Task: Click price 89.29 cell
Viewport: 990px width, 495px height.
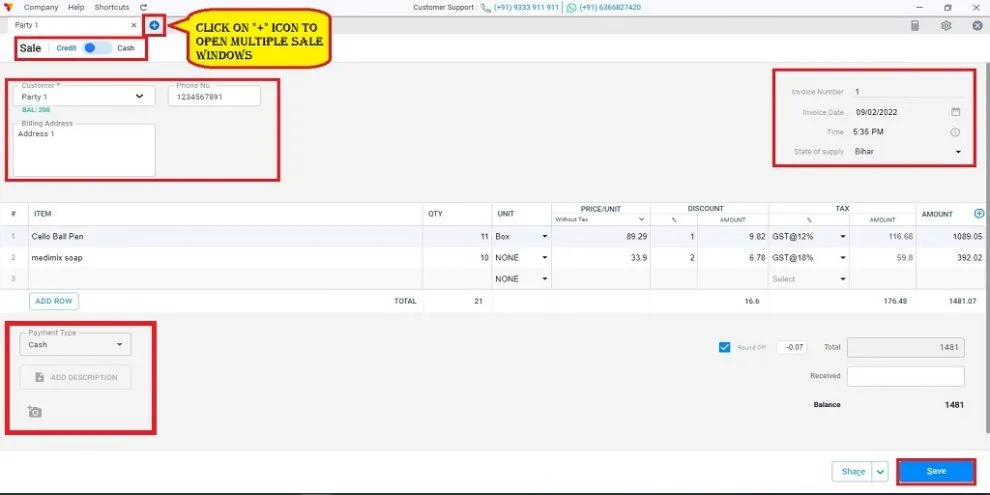Action: (x=600, y=236)
